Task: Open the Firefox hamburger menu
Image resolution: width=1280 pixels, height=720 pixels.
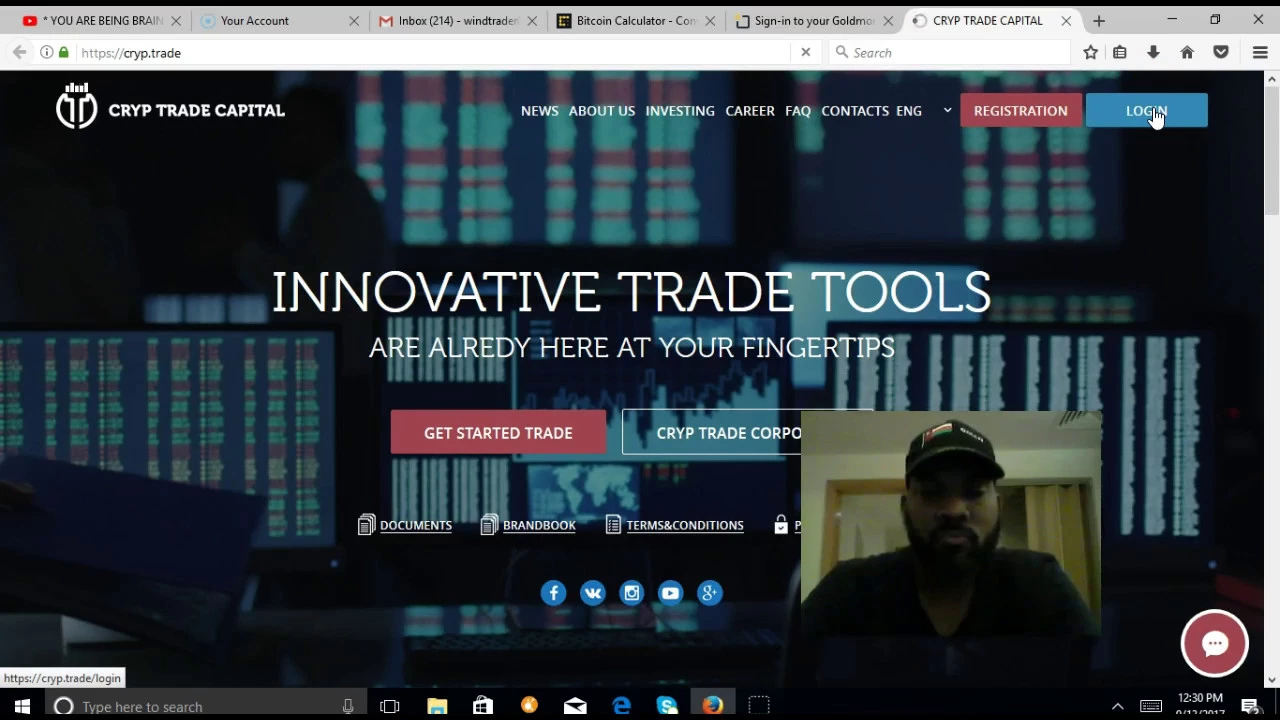Action: coord(1260,52)
